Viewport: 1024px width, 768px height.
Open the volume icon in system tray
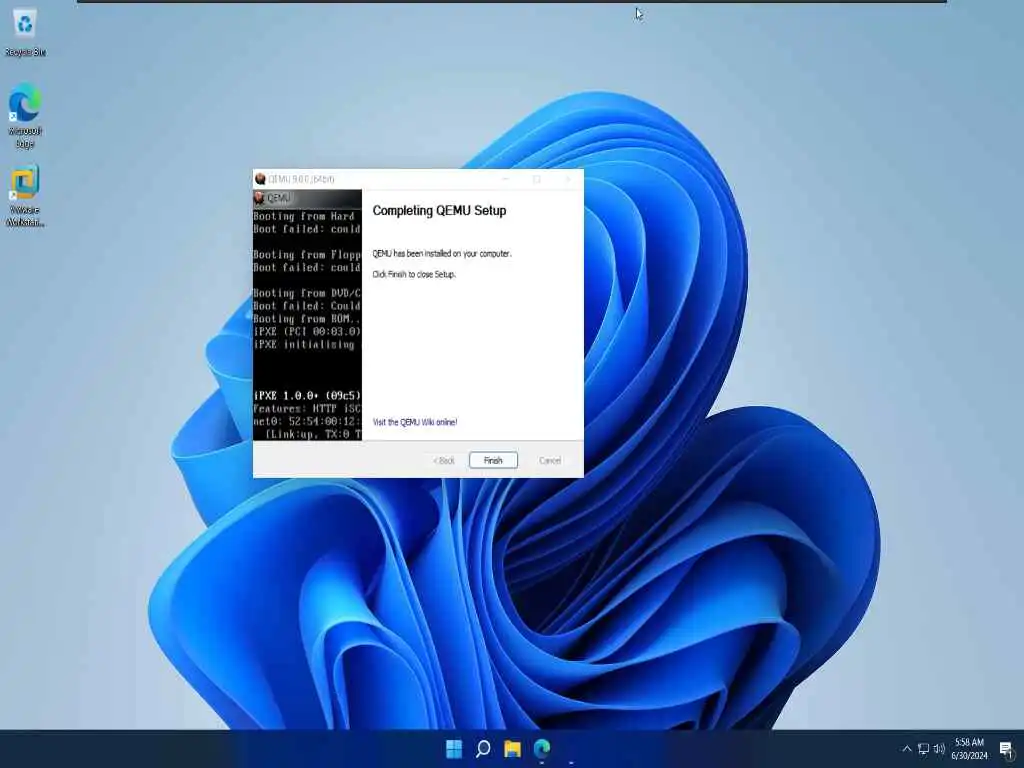tap(939, 749)
